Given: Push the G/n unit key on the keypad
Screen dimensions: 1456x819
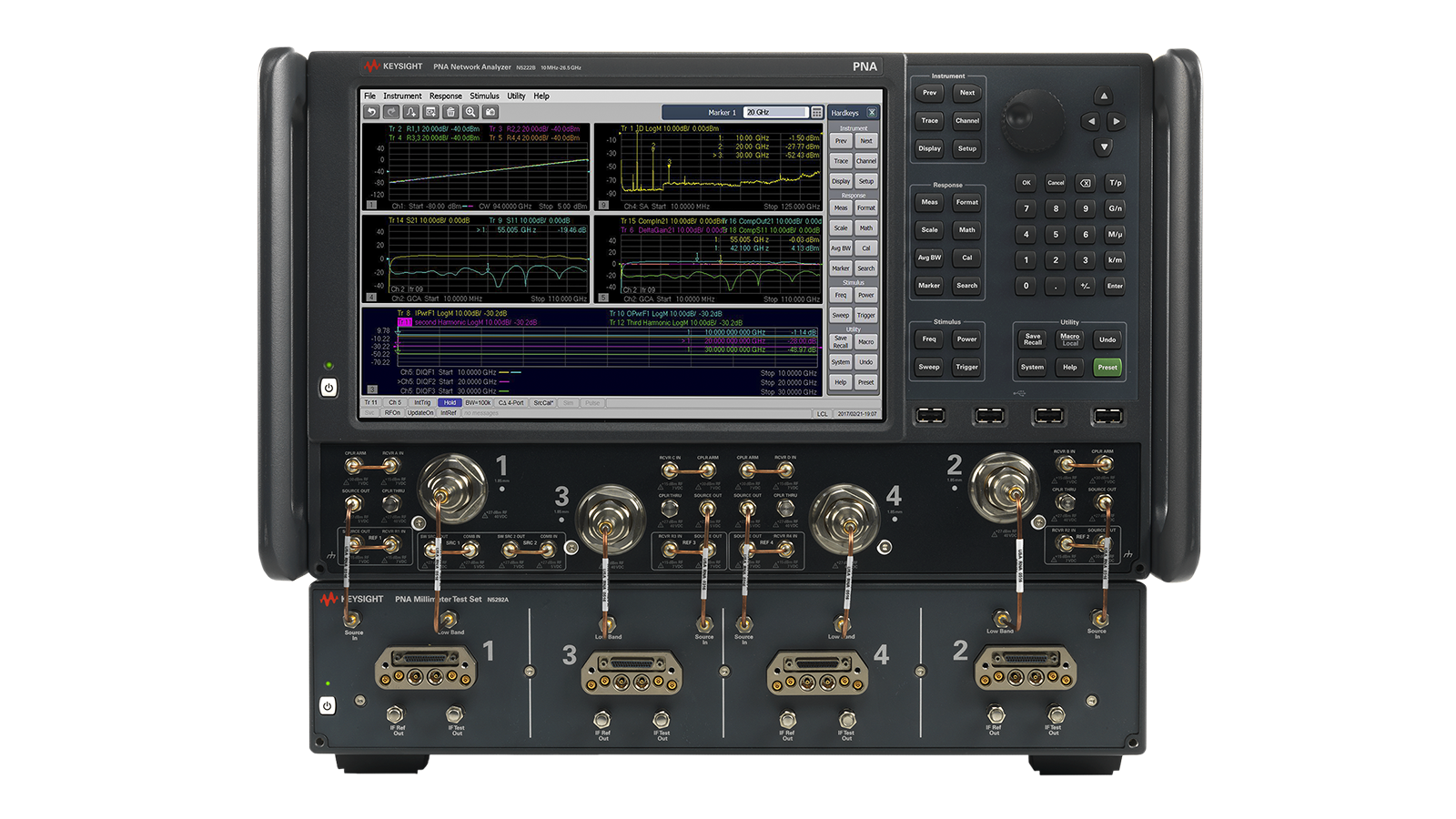Looking at the screenshot, I should point(1115,208).
